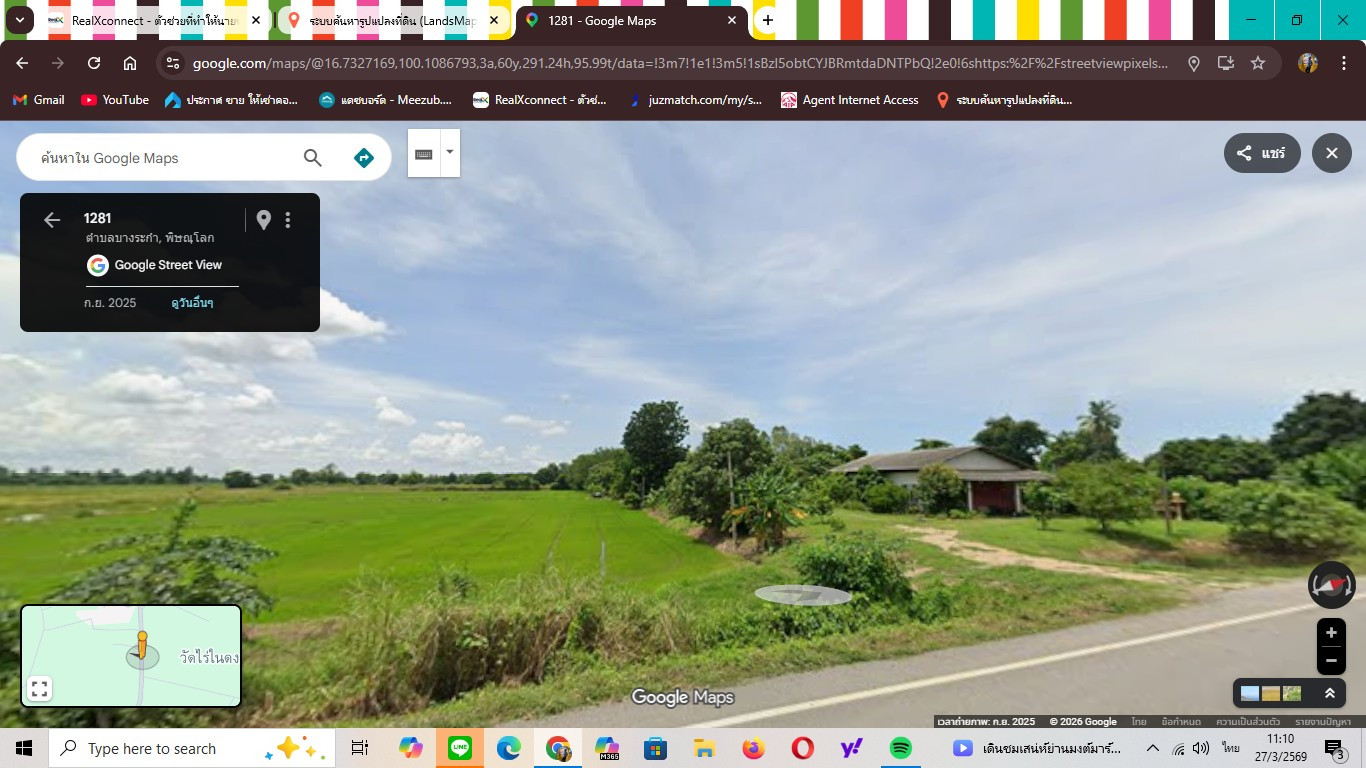Open the Gmail bookmark
This screenshot has height=768, width=1366.
coord(39,100)
